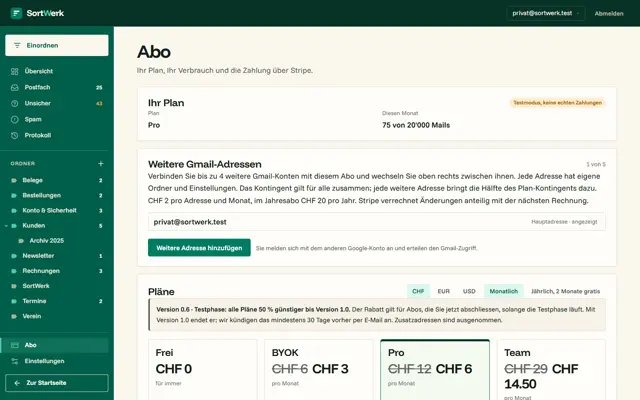This screenshot has height=400, width=640.
Task: Select the Frei plan card
Action: pyautogui.click(x=203, y=370)
